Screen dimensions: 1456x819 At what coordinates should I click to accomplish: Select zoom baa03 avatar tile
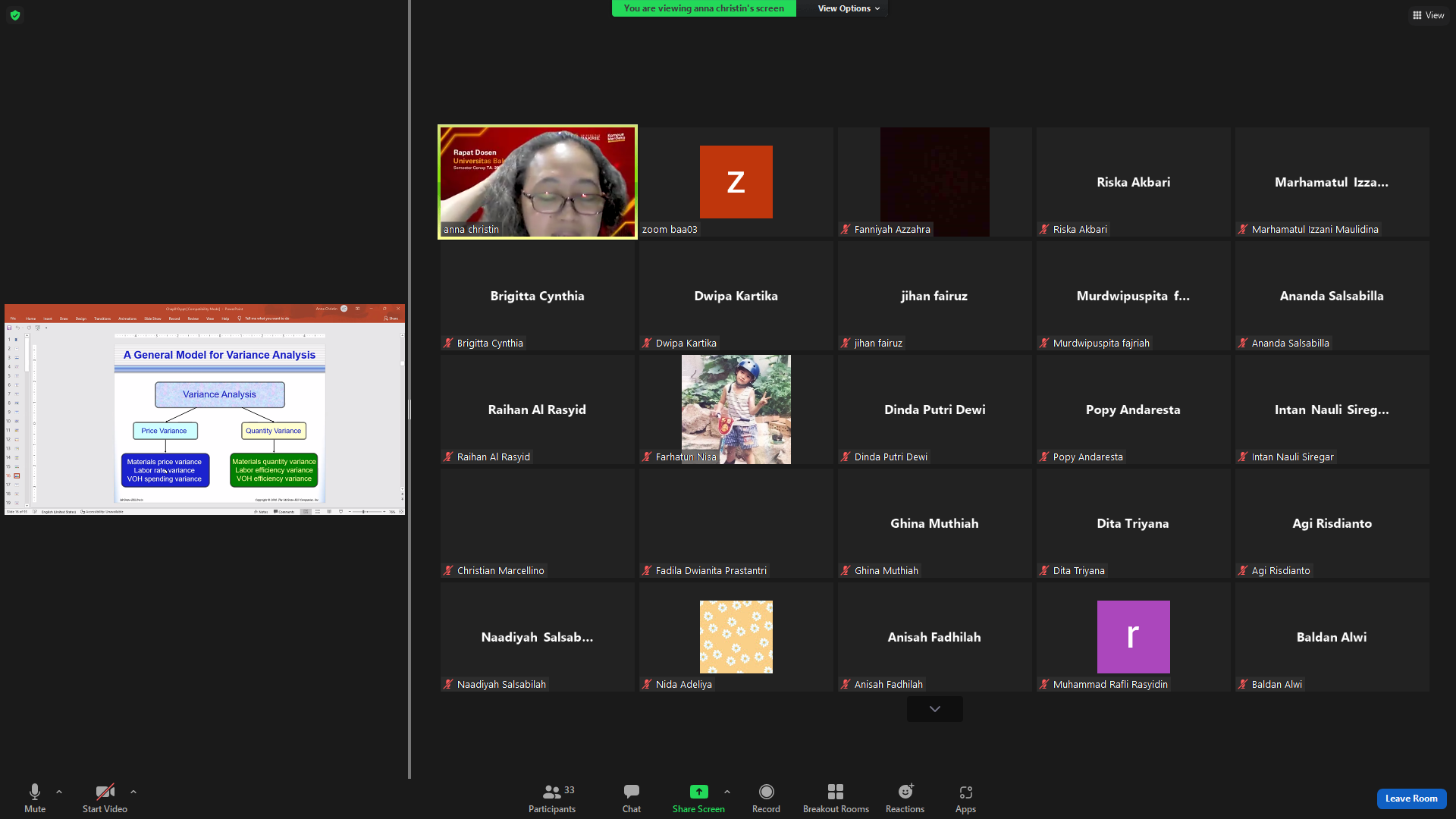(x=736, y=182)
